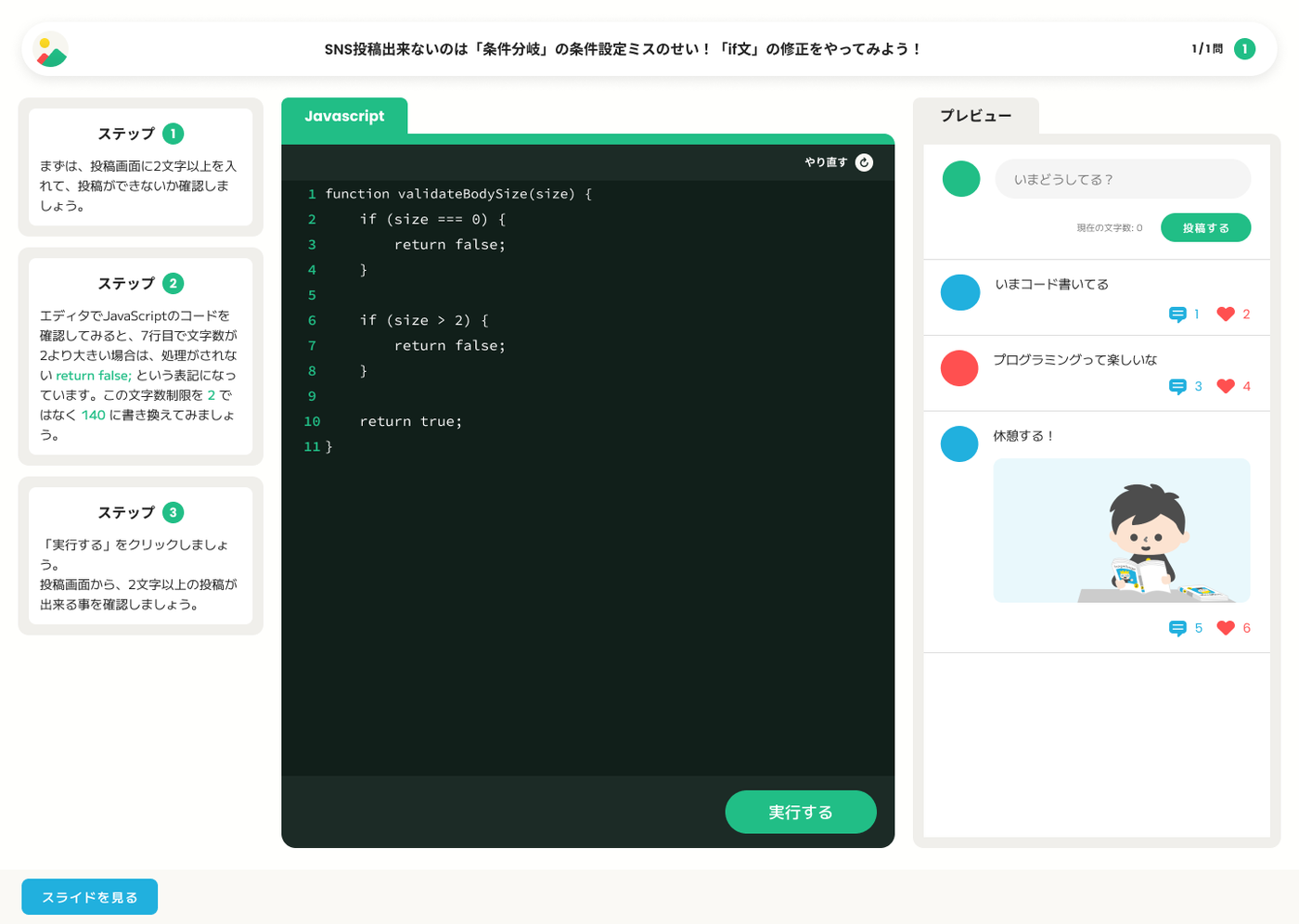Click the プログラミングって楽しいな post text

[1075, 360]
